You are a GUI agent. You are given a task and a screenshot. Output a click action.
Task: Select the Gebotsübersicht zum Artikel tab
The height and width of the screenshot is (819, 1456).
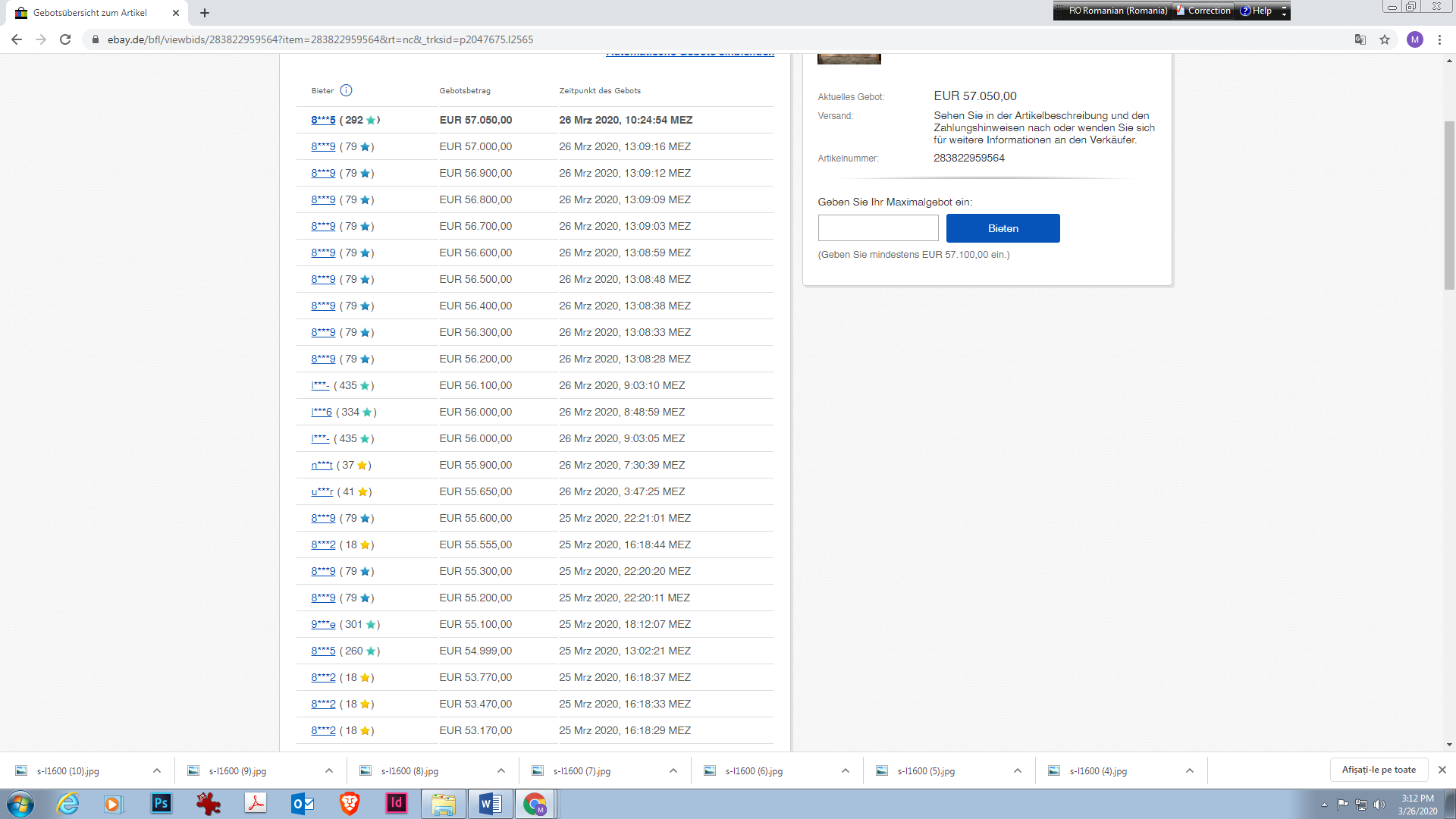pyautogui.click(x=91, y=13)
